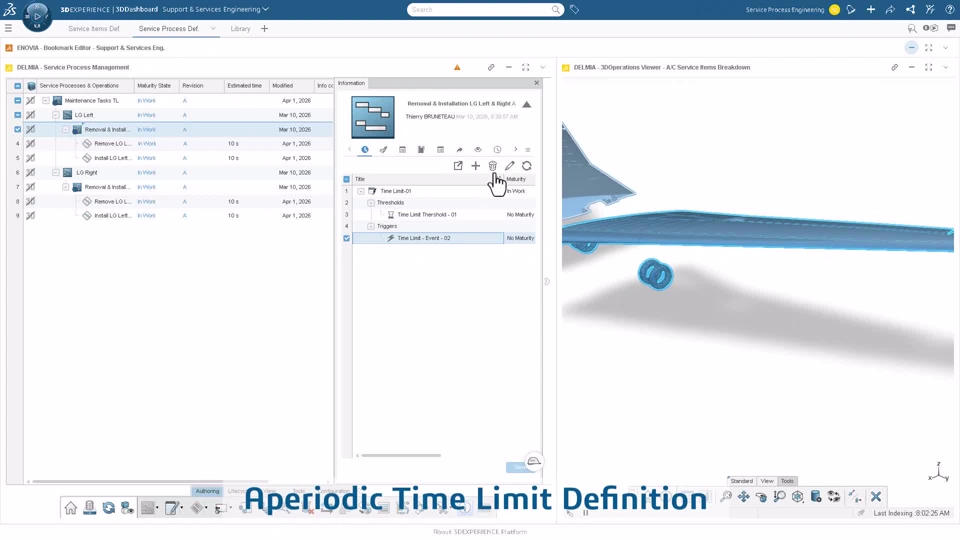Image resolution: width=960 pixels, height=540 pixels.
Task: Click the home icon in the bottom toolbar
Action: (x=70, y=508)
